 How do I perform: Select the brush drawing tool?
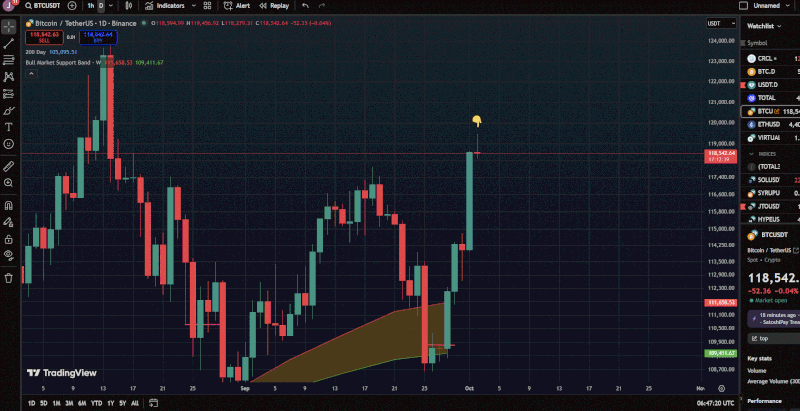[x=9, y=111]
